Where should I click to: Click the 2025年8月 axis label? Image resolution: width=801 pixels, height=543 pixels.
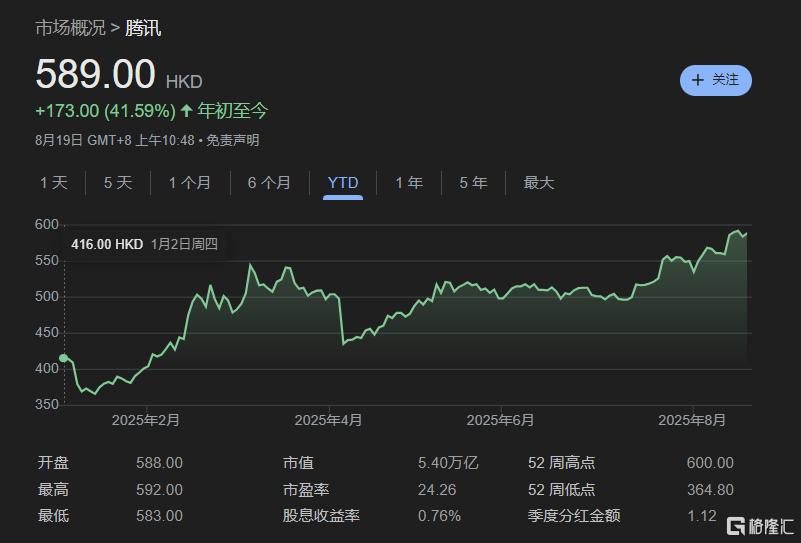tap(692, 420)
